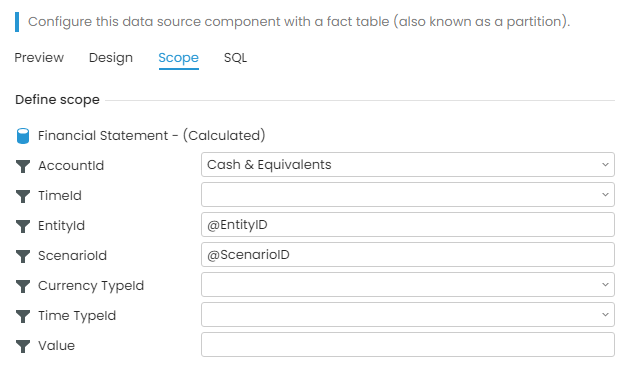The height and width of the screenshot is (372, 630).
Task: Click the empty Value input field
Action: coord(407,344)
